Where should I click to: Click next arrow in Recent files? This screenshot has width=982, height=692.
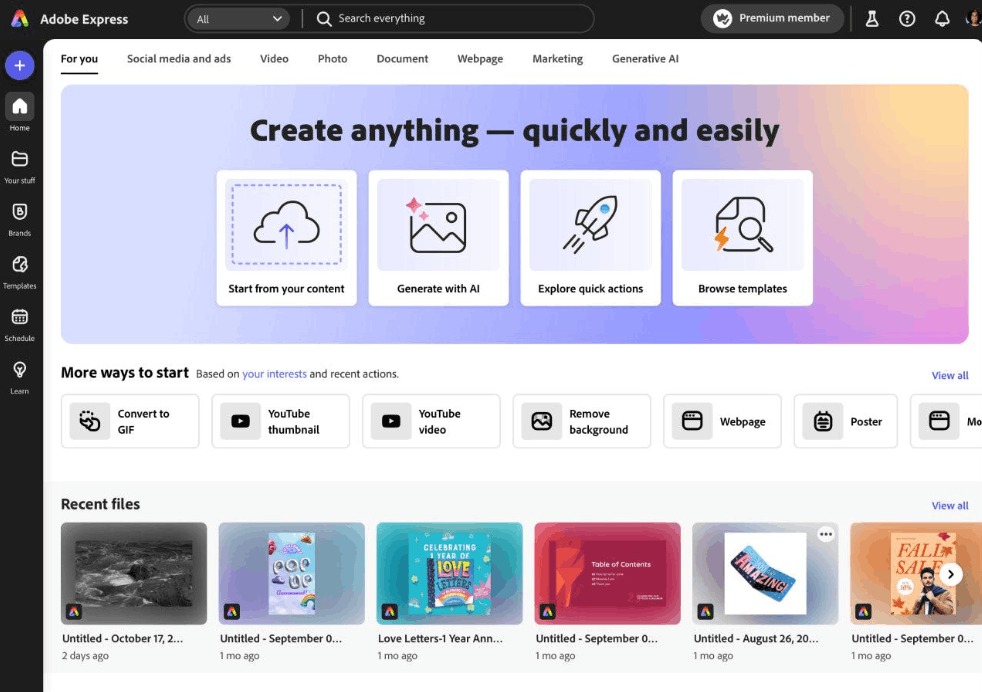[951, 574]
